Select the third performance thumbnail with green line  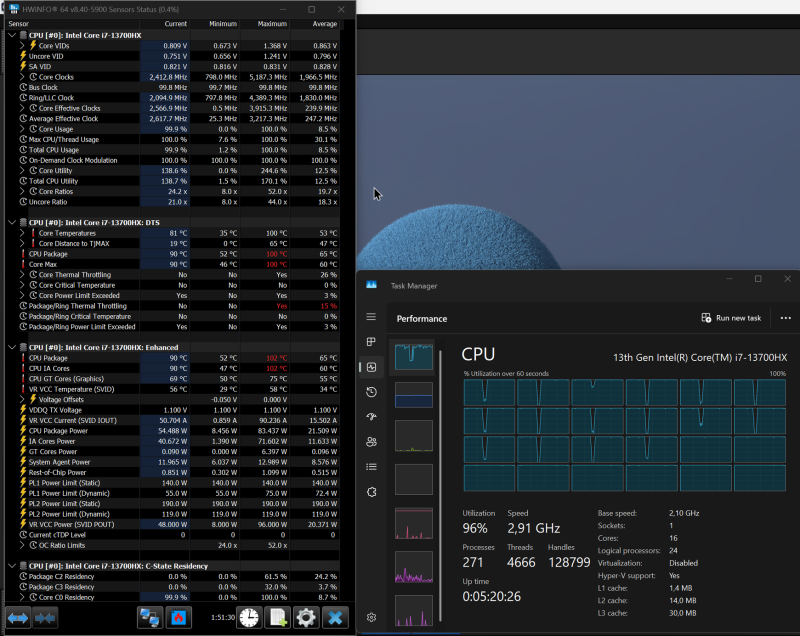[x=414, y=436]
